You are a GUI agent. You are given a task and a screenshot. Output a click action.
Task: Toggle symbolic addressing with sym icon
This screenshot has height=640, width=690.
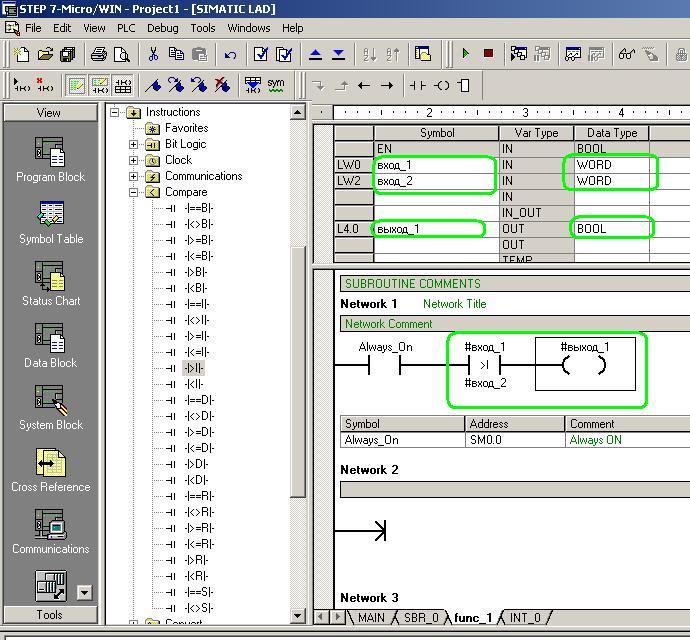click(x=276, y=85)
